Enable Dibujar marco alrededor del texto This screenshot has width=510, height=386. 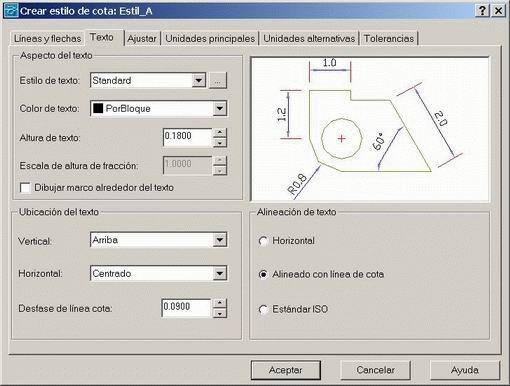(x=25, y=188)
